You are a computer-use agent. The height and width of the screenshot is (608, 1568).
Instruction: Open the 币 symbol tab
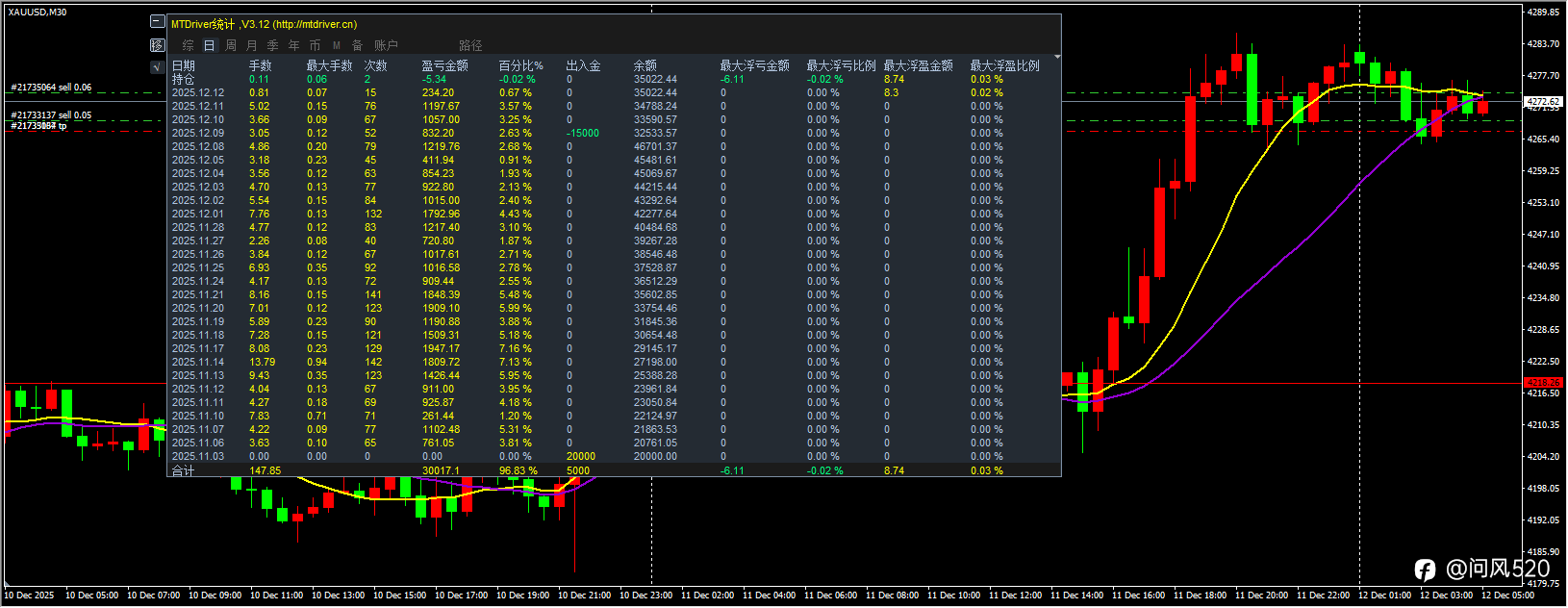(316, 45)
